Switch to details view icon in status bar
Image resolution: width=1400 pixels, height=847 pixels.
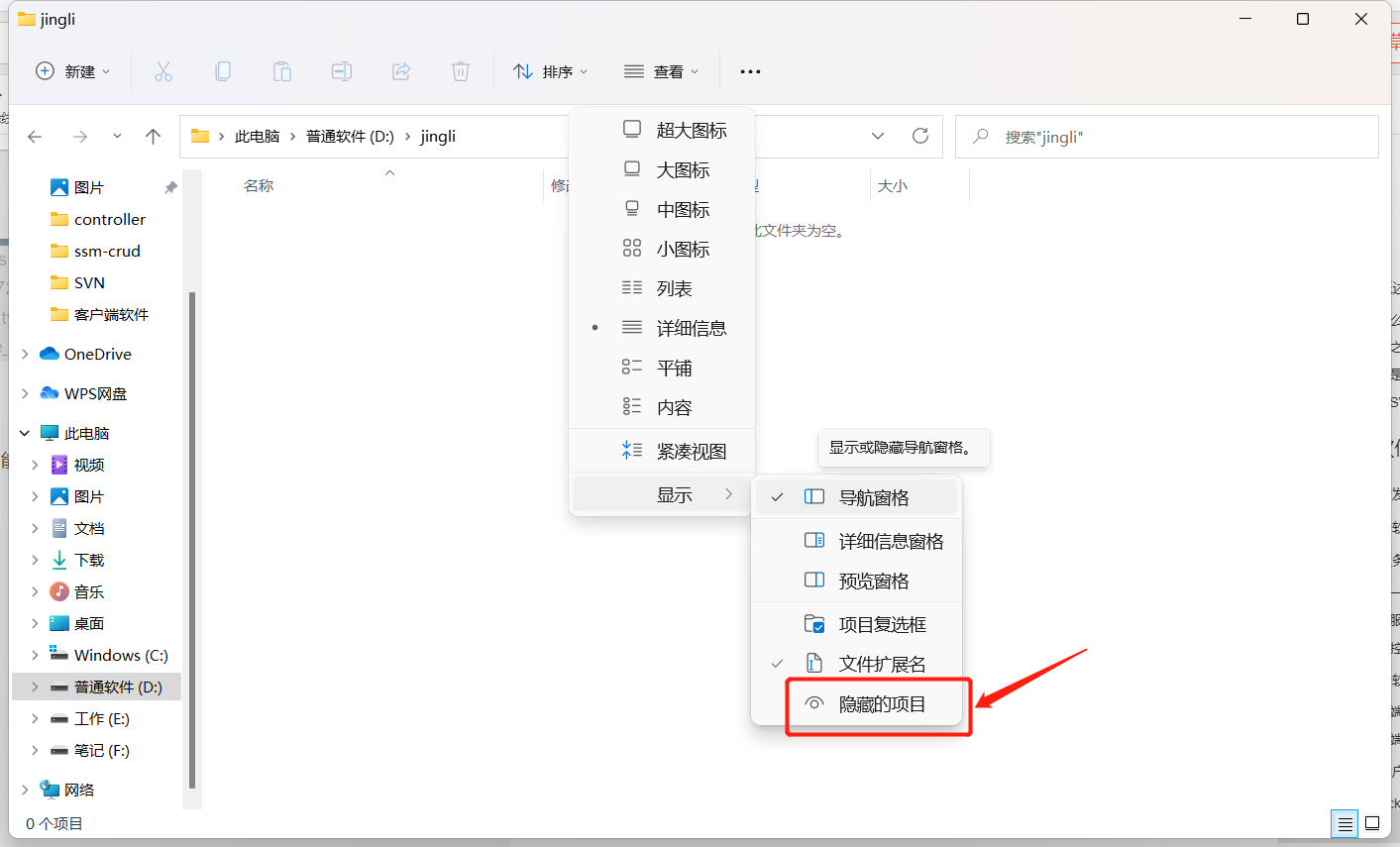1345,823
